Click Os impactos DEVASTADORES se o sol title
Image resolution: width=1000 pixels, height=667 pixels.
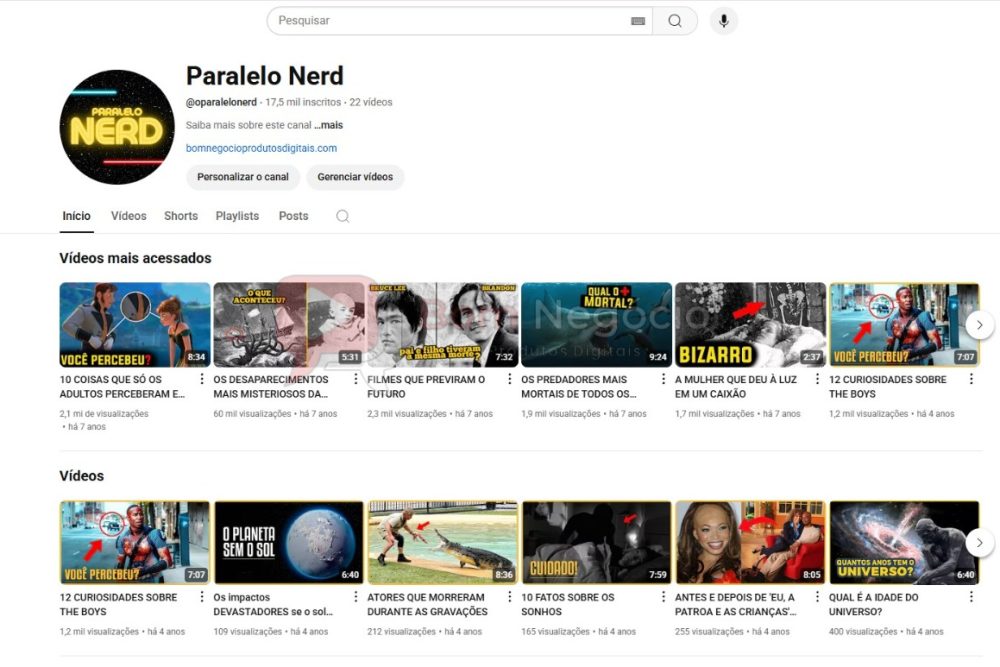pos(273,605)
